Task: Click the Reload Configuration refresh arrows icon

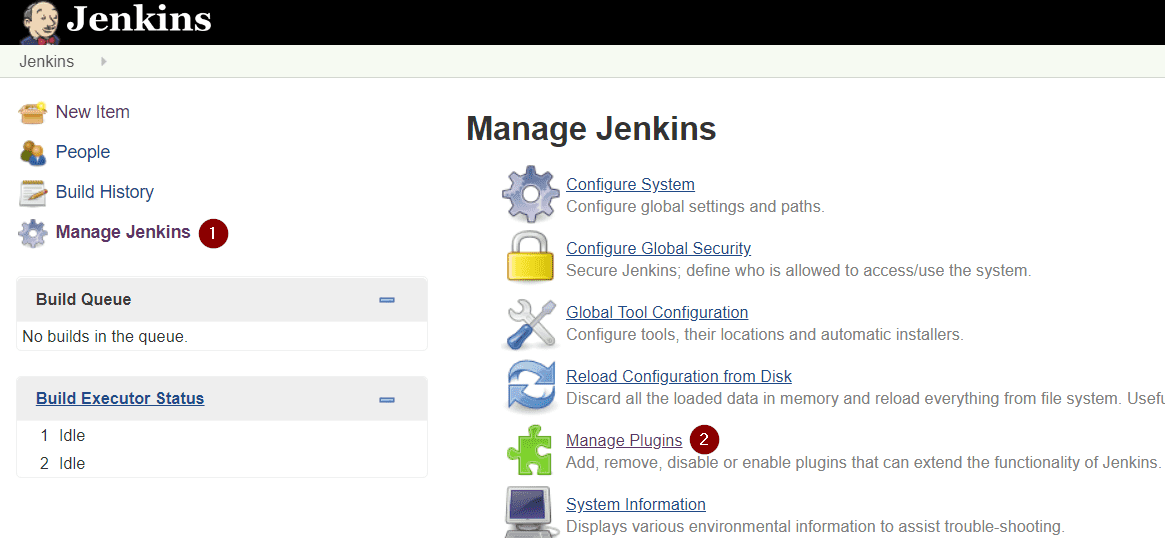Action: (530, 386)
